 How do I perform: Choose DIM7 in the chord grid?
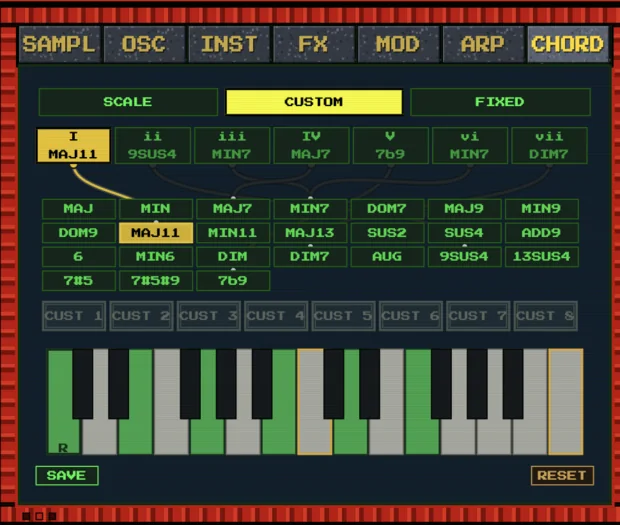tap(310, 257)
